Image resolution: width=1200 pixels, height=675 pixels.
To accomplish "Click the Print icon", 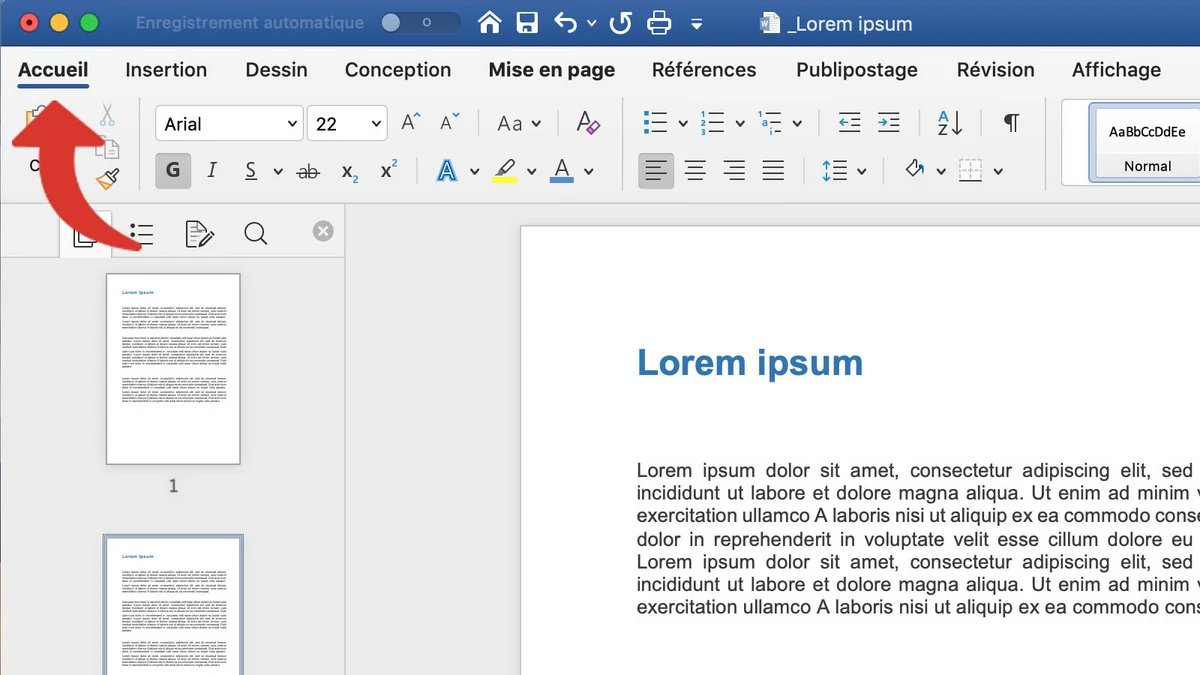I will pos(658,23).
